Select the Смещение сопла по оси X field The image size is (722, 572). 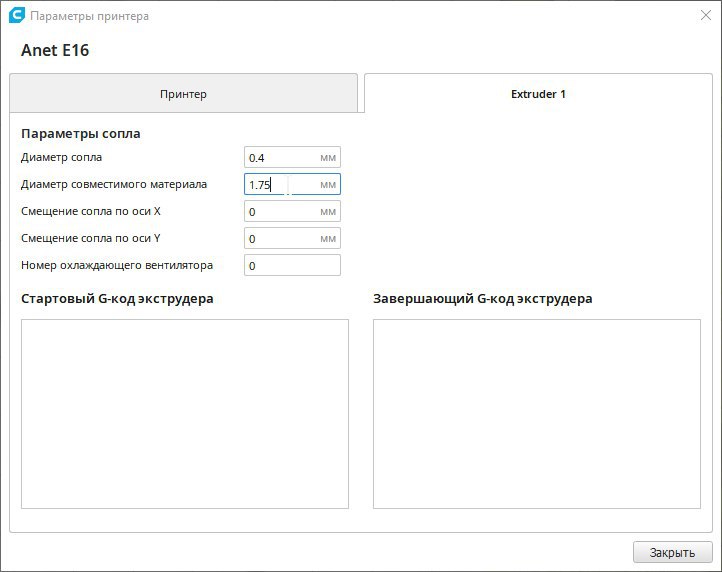point(292,211)
